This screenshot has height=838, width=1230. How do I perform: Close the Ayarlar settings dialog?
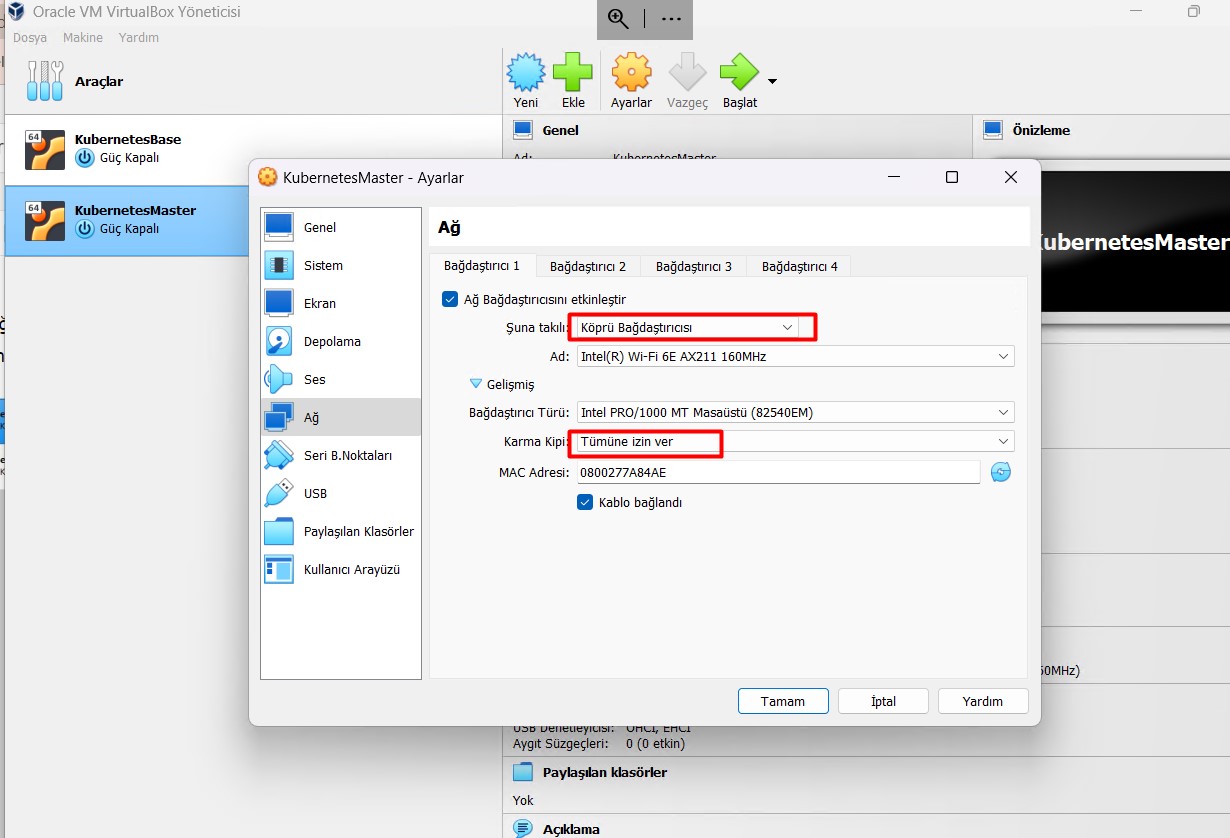(x=1011, y=177)
